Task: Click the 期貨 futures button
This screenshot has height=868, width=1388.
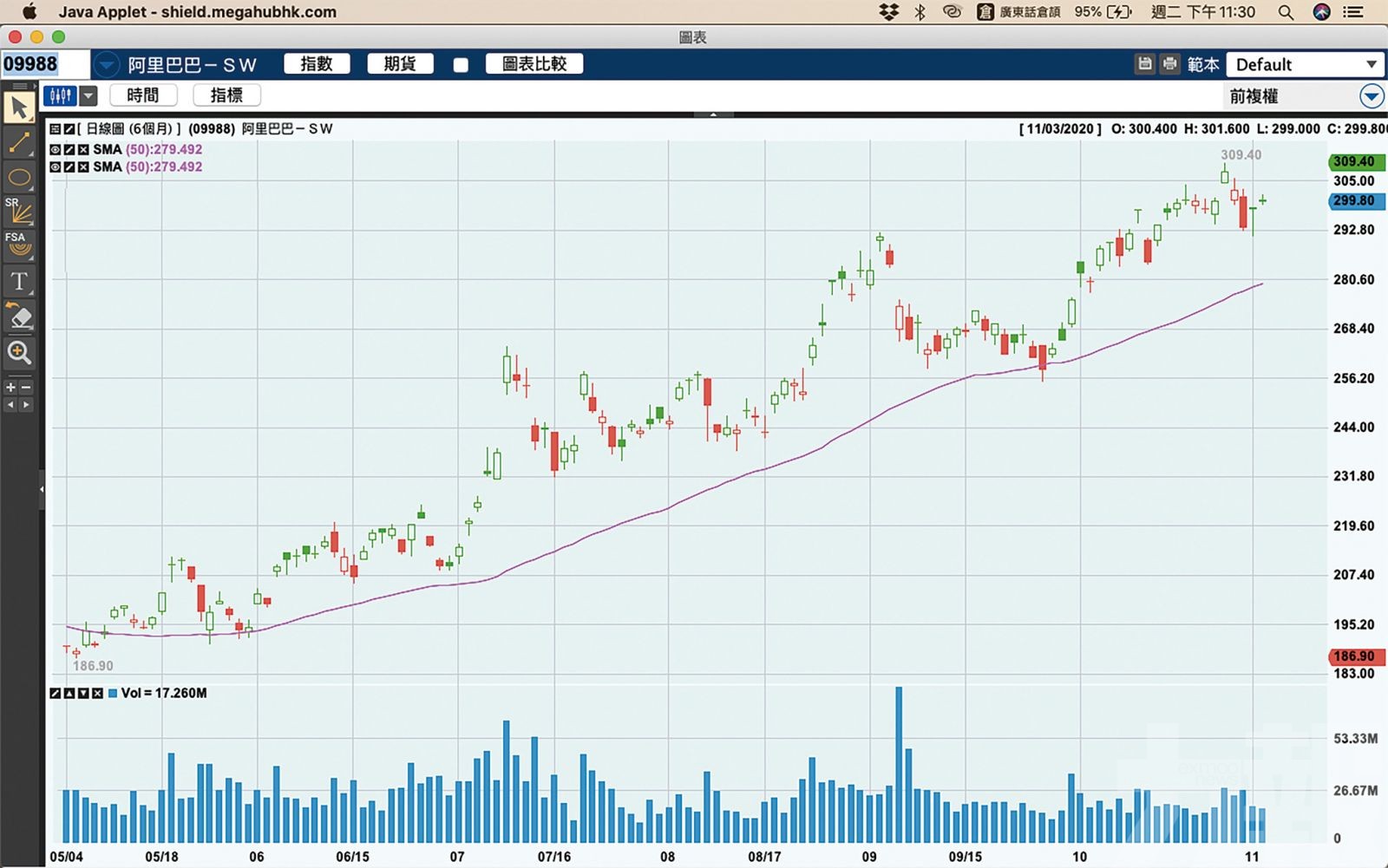Action: tap(400, 64)
